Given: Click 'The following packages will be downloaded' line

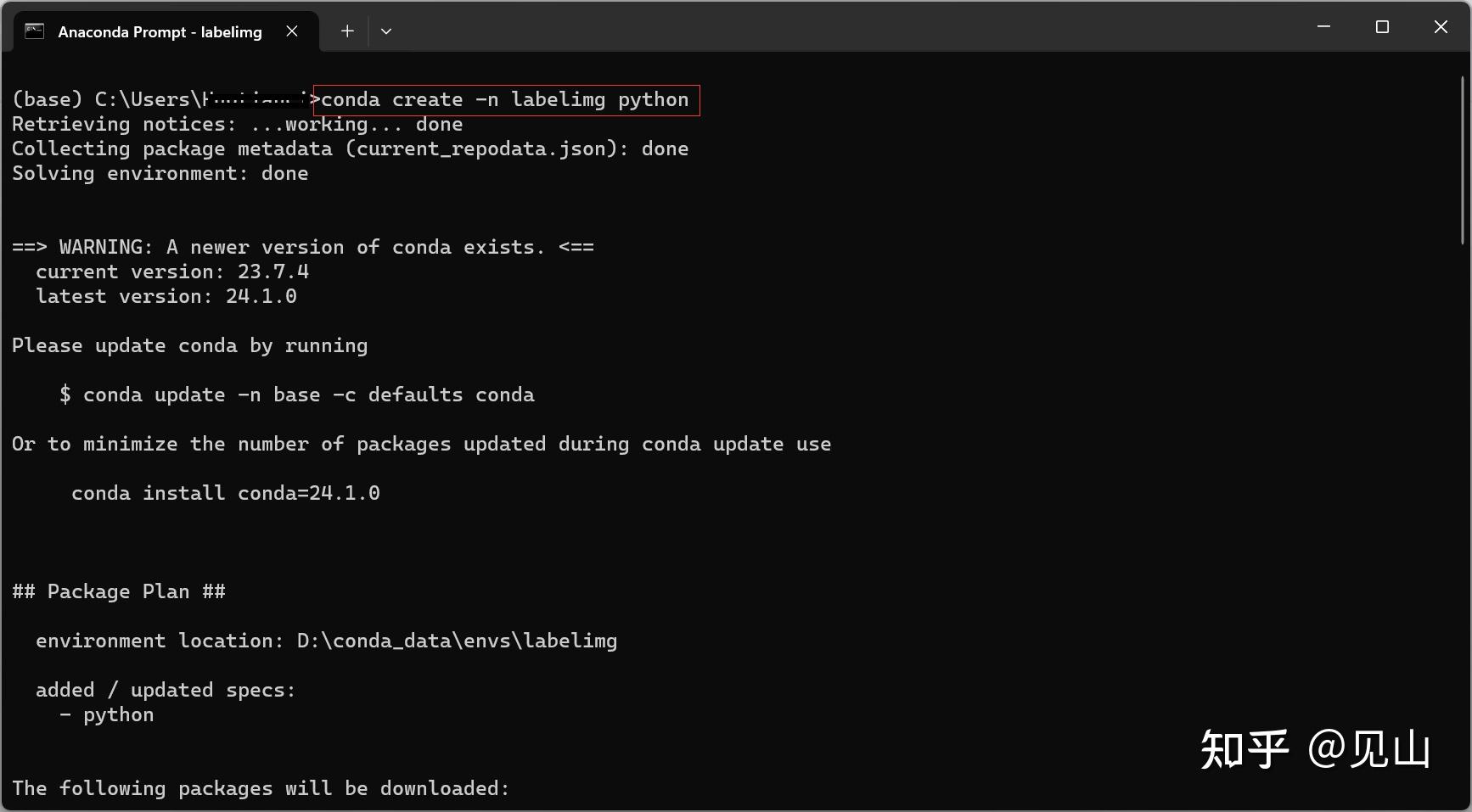Looking at the screenshot, I should 261,788.
